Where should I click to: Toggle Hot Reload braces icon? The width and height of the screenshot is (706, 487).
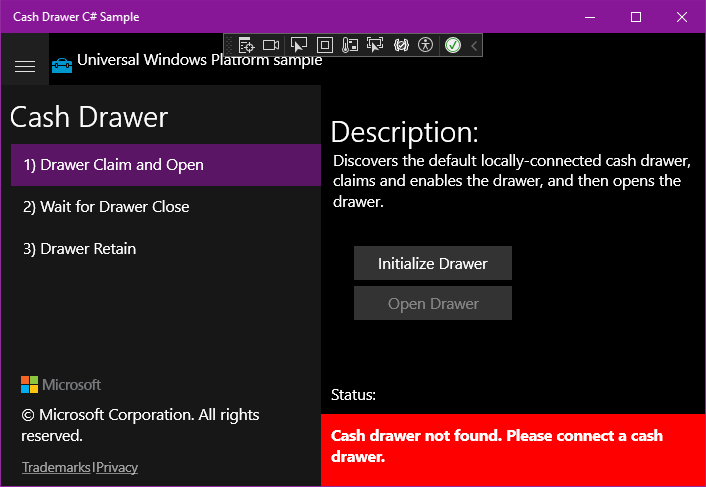point(401,45)
